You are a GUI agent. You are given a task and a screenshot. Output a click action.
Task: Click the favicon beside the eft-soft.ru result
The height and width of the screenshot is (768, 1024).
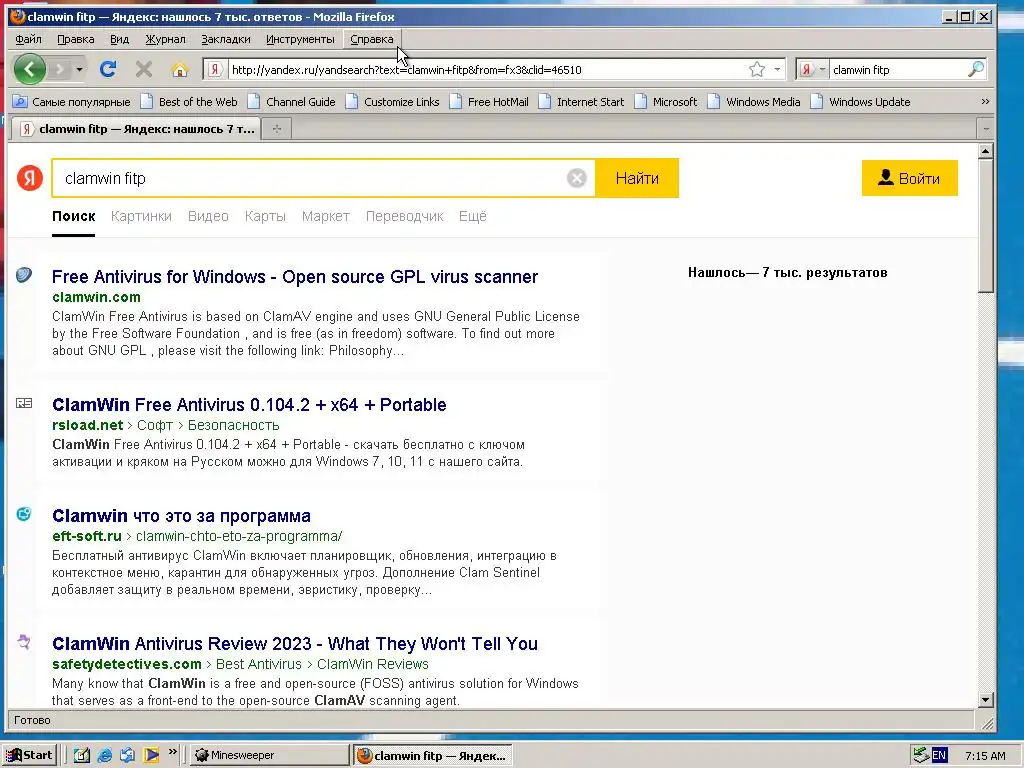coord(24,514)
